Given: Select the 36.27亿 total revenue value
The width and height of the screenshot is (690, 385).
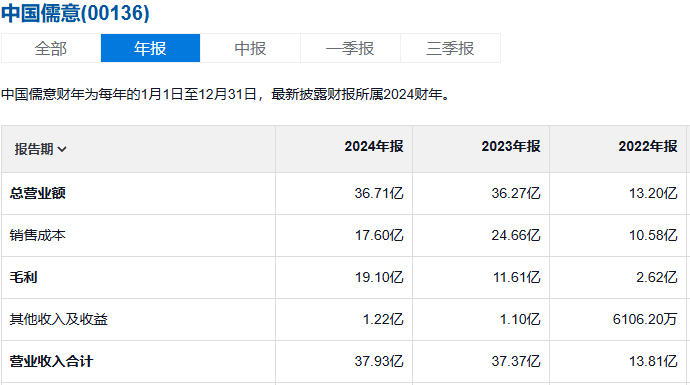Looking at the screenshot, I should click(x=516, y=193).
